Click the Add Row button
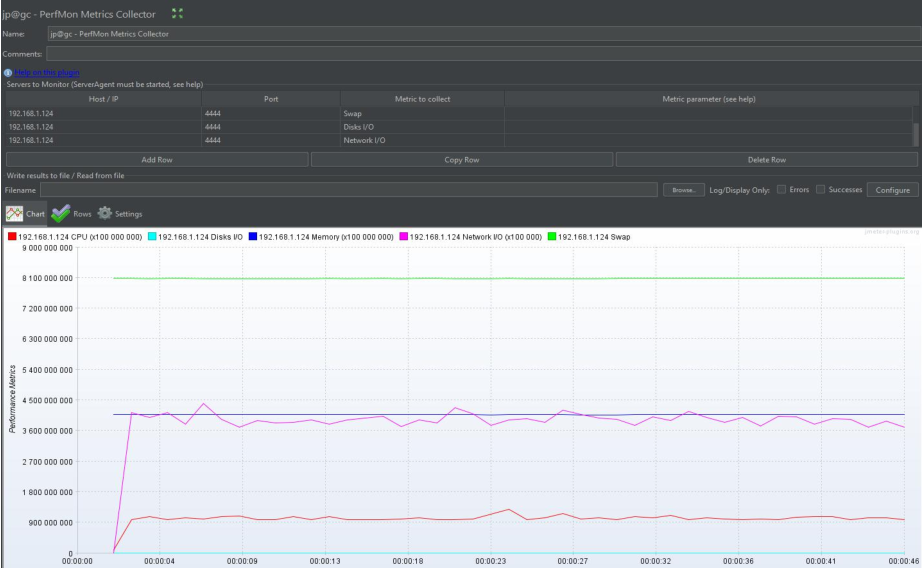The width and height of the screenshot is (922, 571). 157,160
